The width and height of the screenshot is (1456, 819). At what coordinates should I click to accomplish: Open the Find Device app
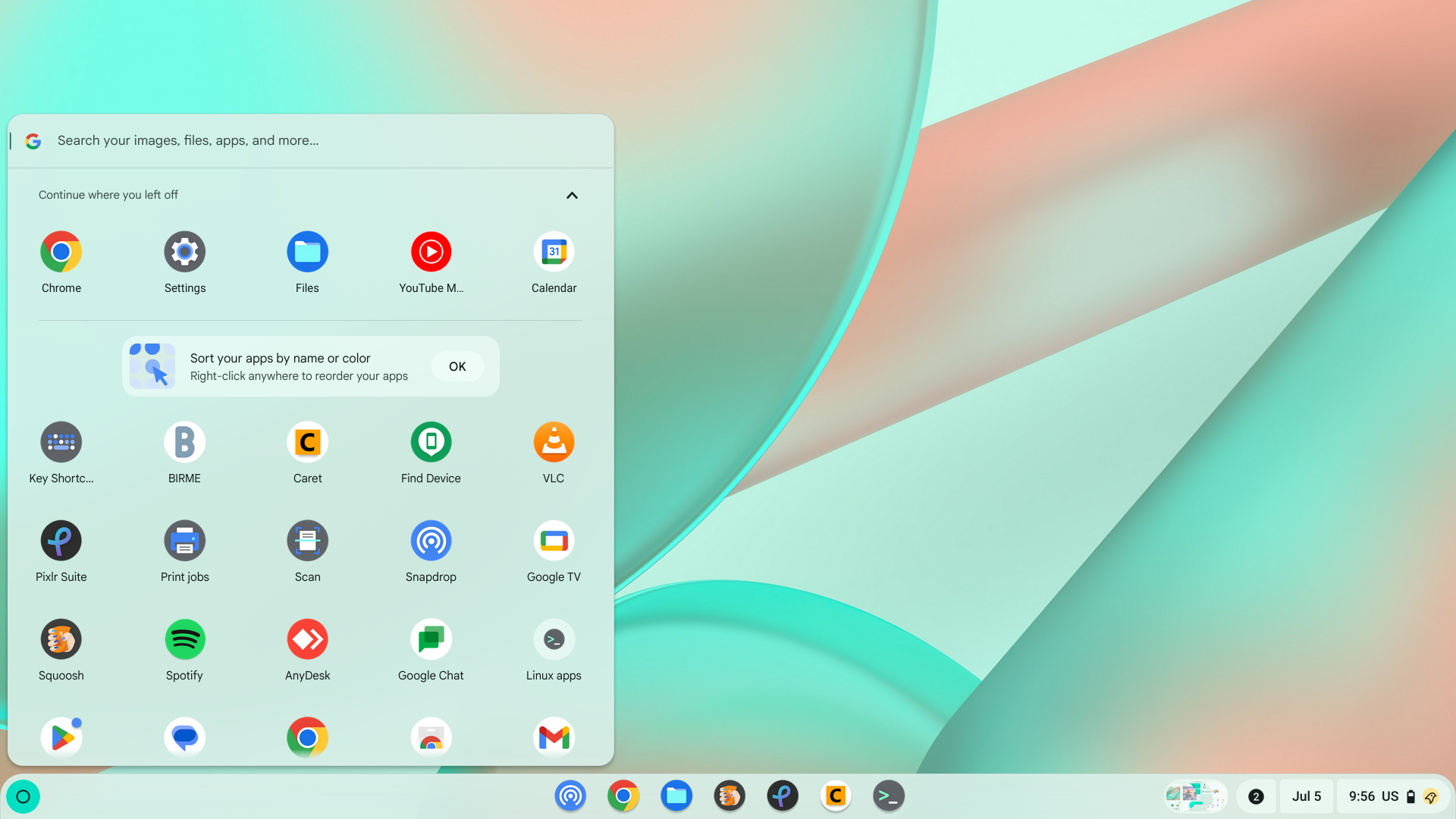coord(430,441)
